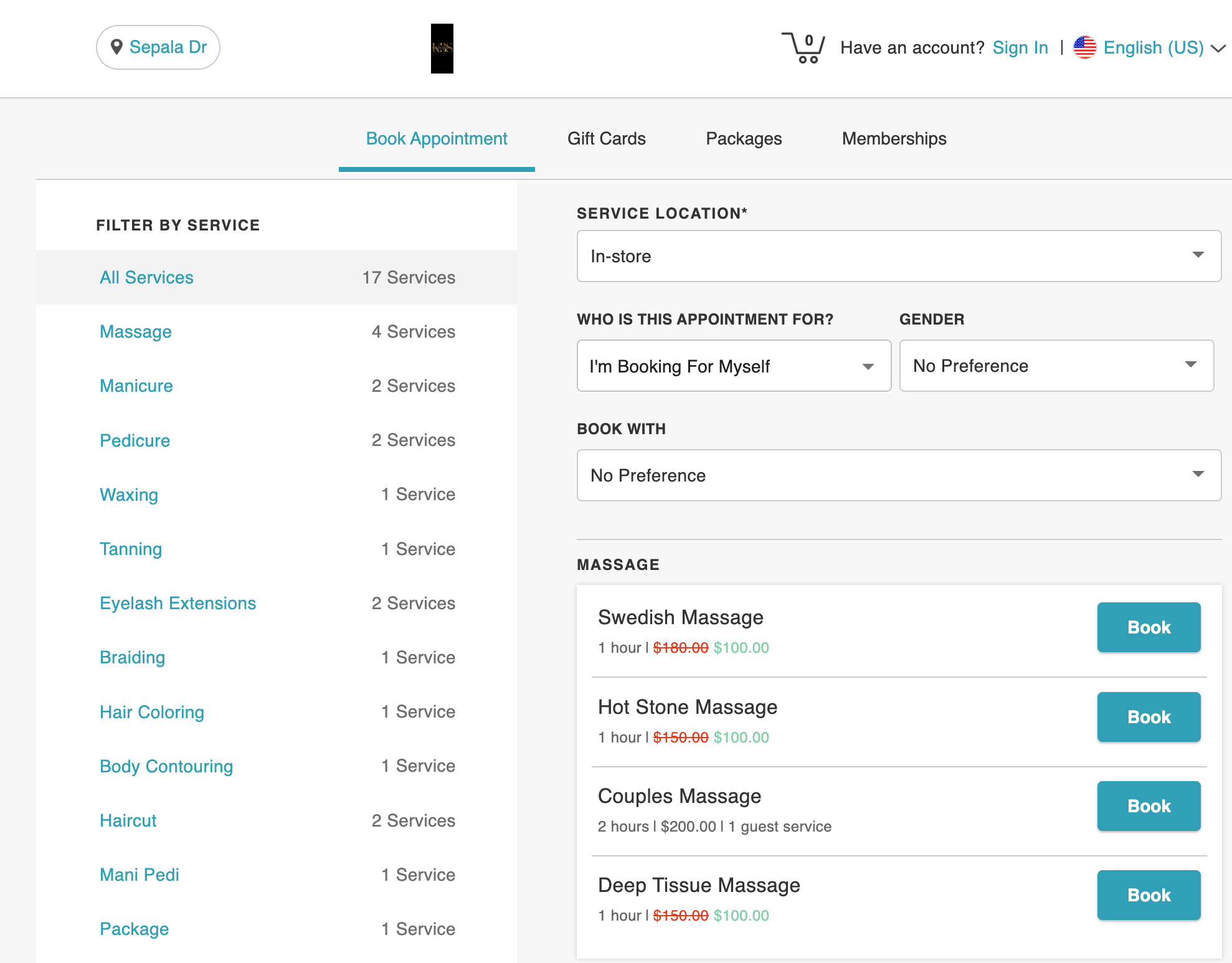Open the I'm Booking For Myself dropdown
The image size is (1232, 963).
(733, 366)
